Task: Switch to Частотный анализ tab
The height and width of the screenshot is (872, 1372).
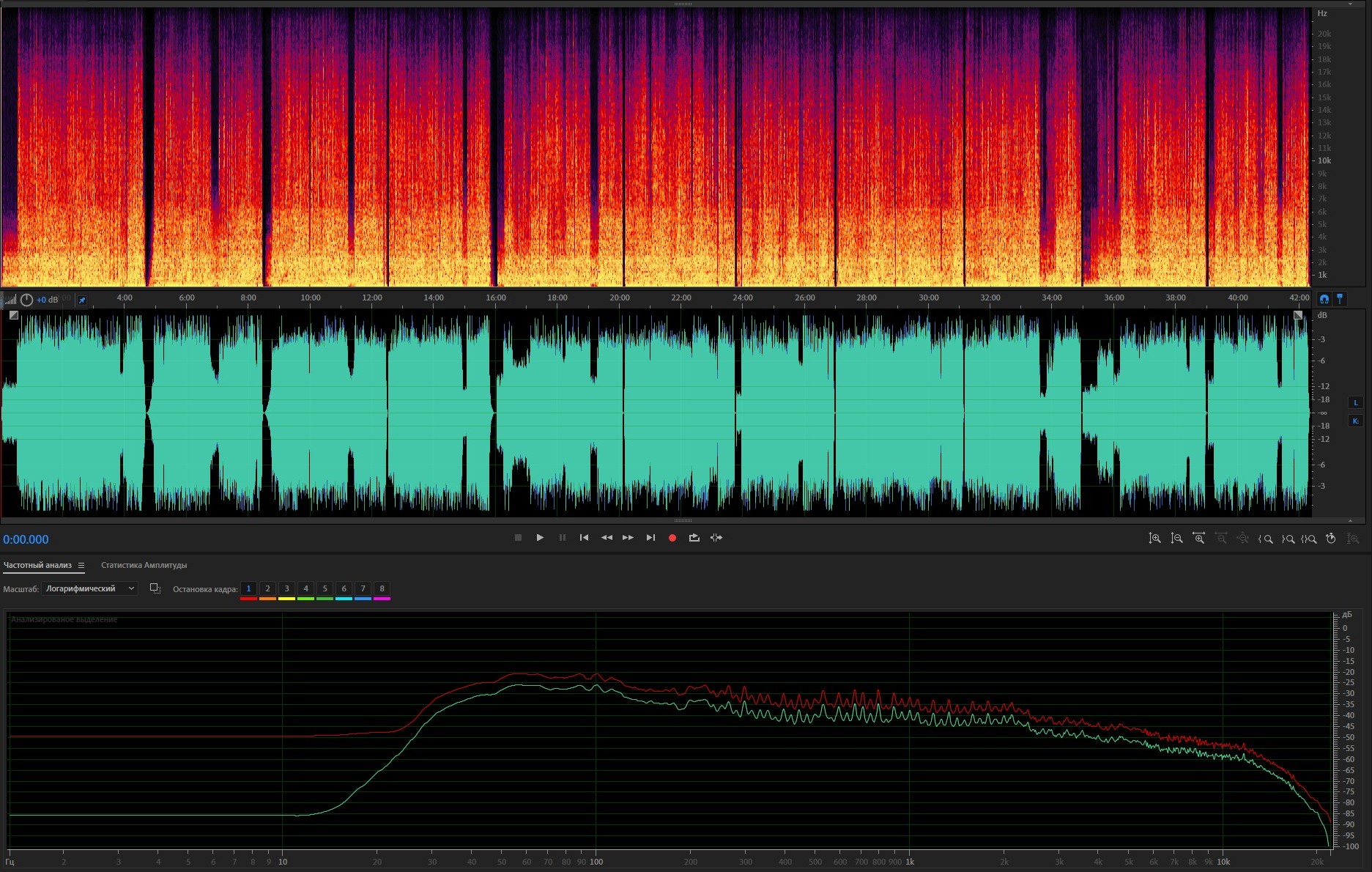Action: coord(37,565)
